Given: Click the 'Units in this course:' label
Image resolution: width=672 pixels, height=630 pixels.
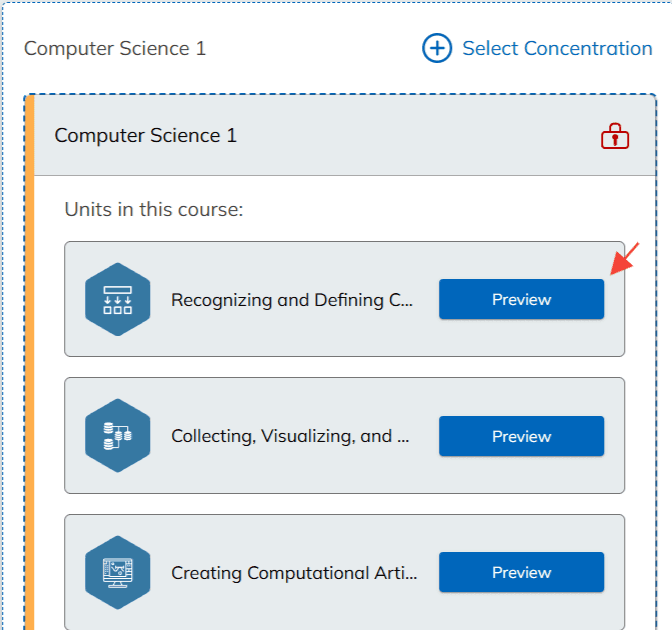Looking at the screenshot, I should pos(154,210).
